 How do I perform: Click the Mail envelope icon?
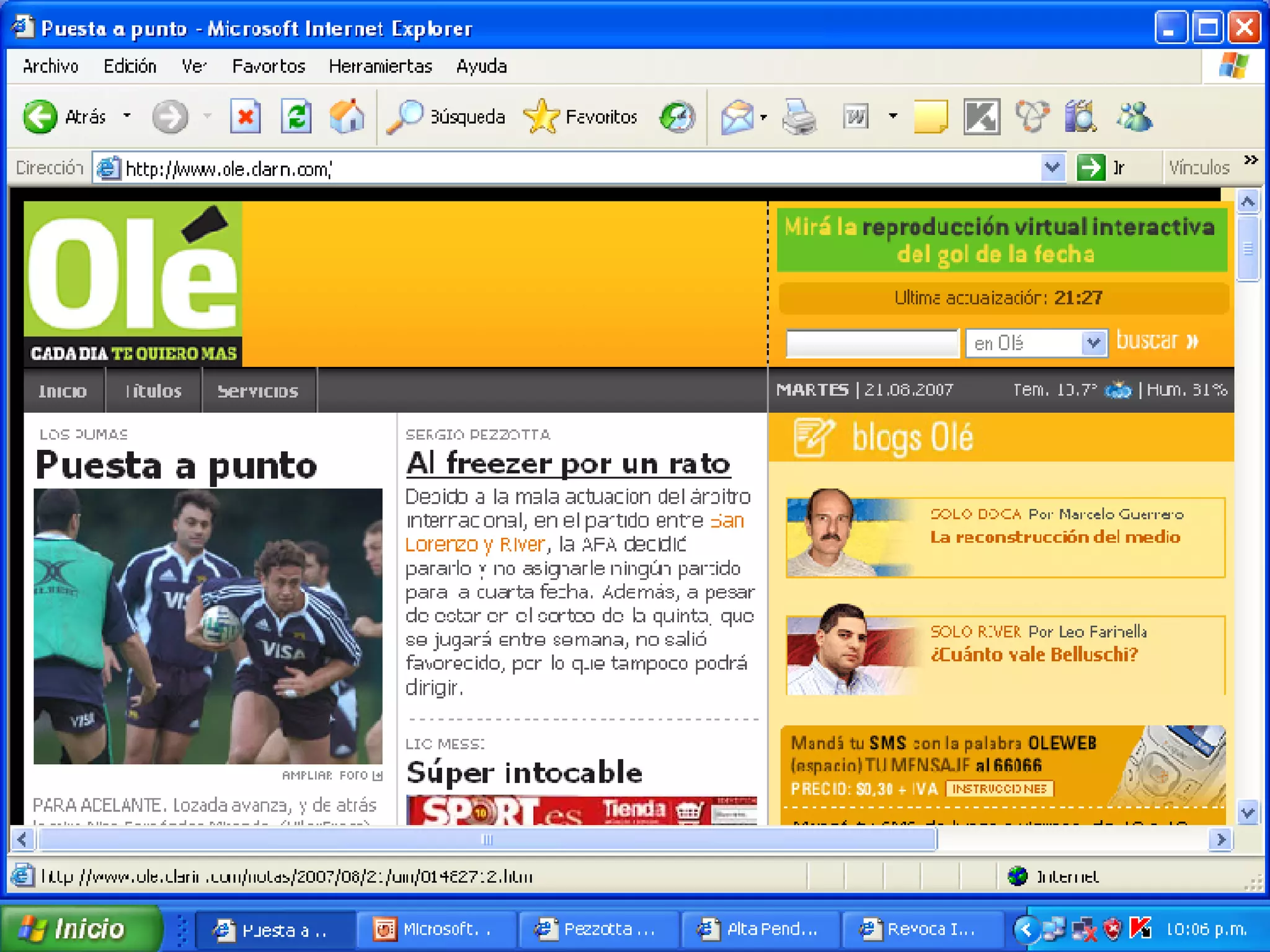(x=737, y=117)
